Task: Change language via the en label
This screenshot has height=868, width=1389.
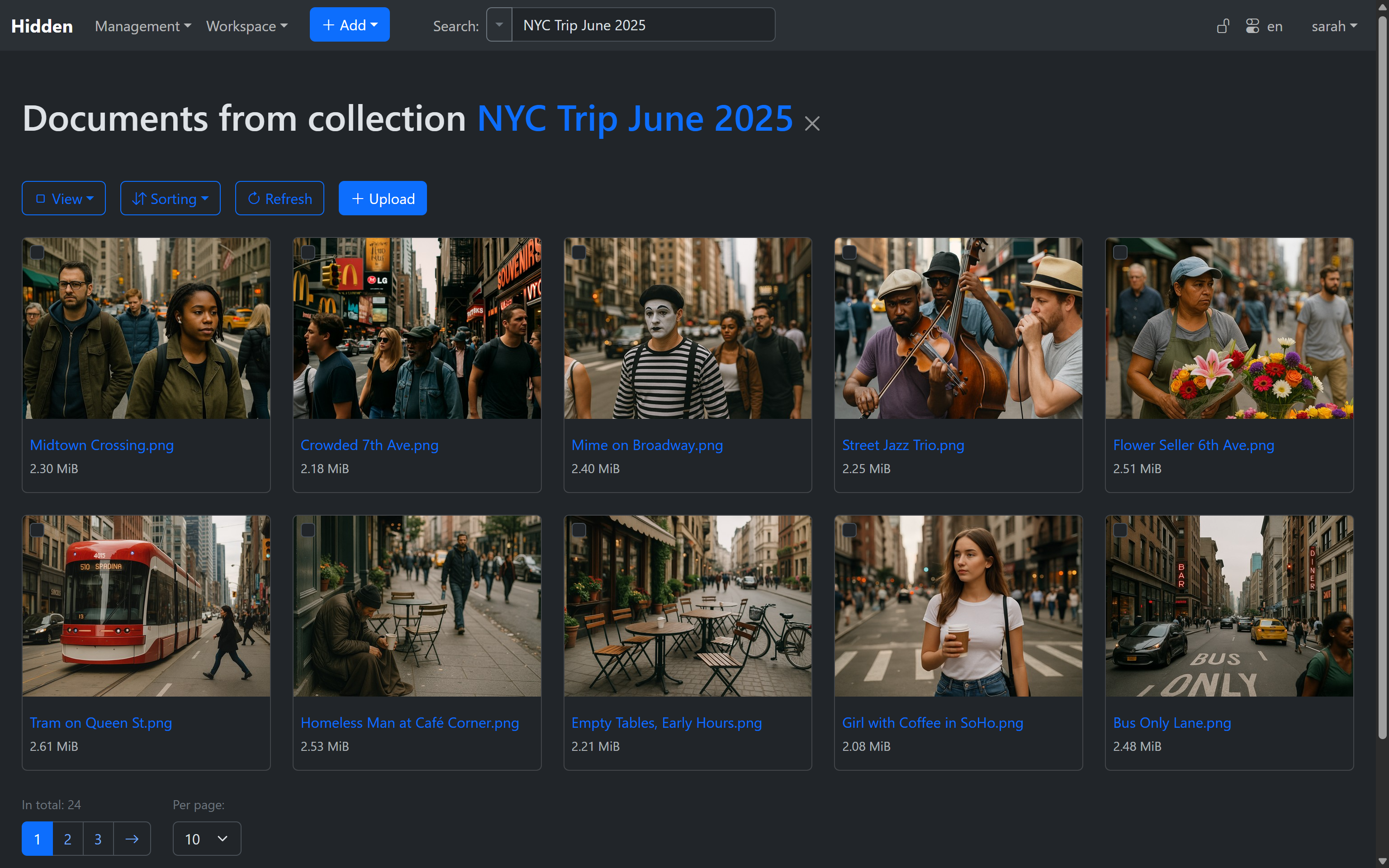Action: [1275, 26]
